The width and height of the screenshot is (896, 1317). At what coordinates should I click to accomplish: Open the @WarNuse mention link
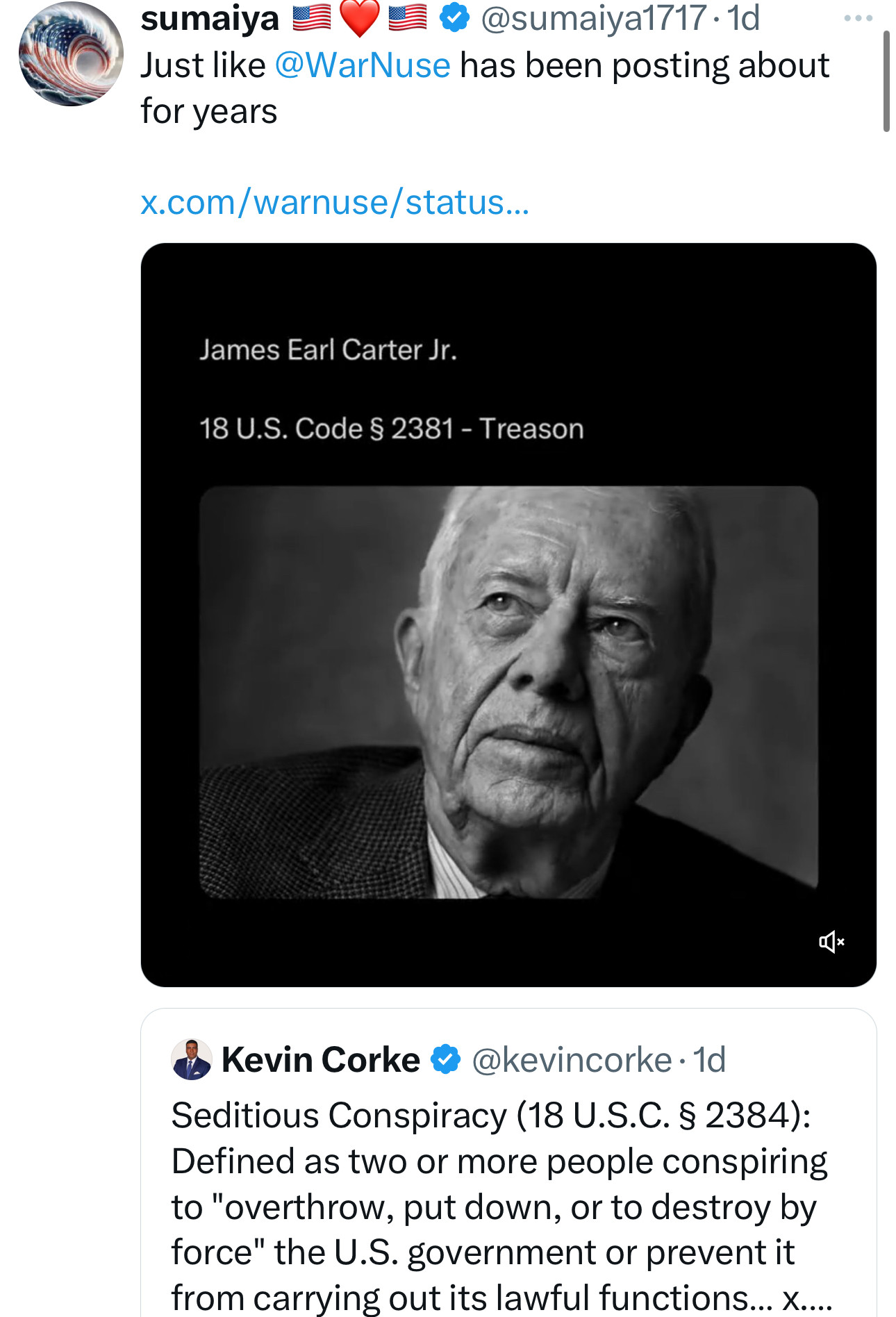pyautogui.click(x=363, y=66)
